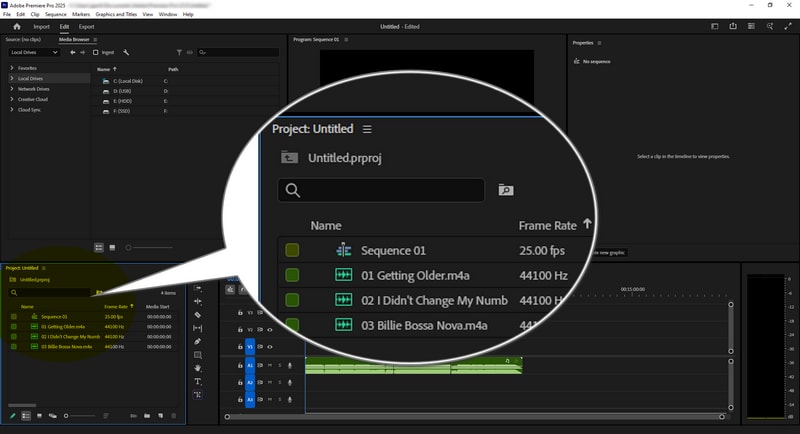Open the Local Drives dropdown
The height and width of the screenshot is (434, 800).
tap(34, 53)
